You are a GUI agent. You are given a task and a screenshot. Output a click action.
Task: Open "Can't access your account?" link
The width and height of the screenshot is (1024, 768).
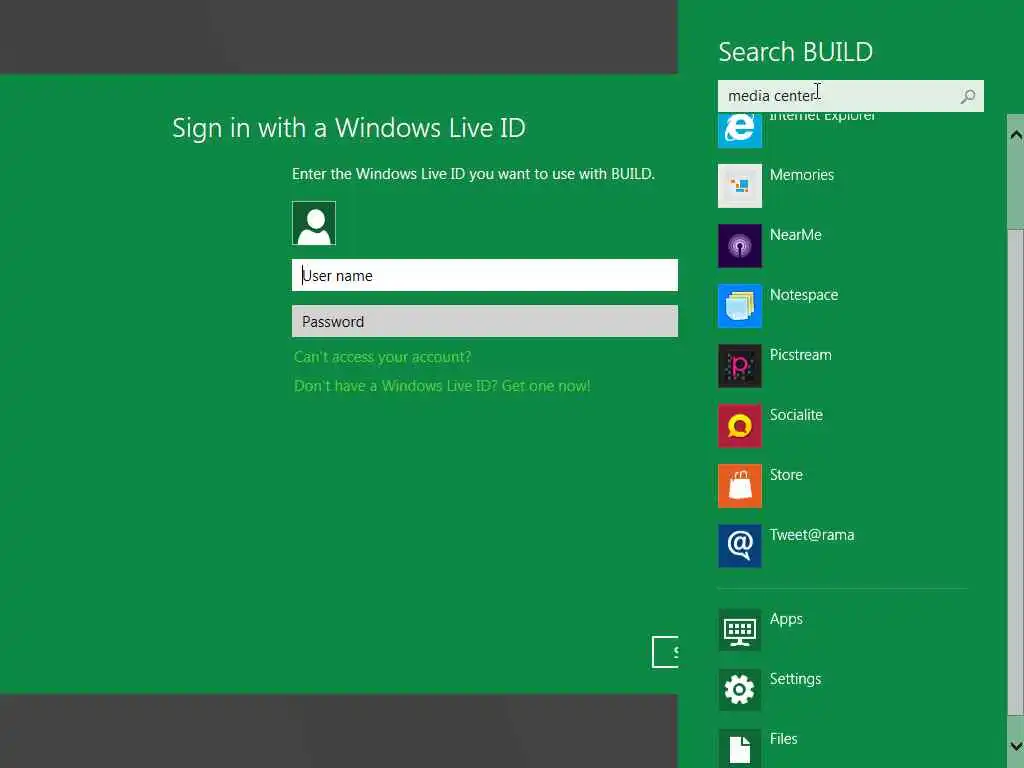point(382,357)
